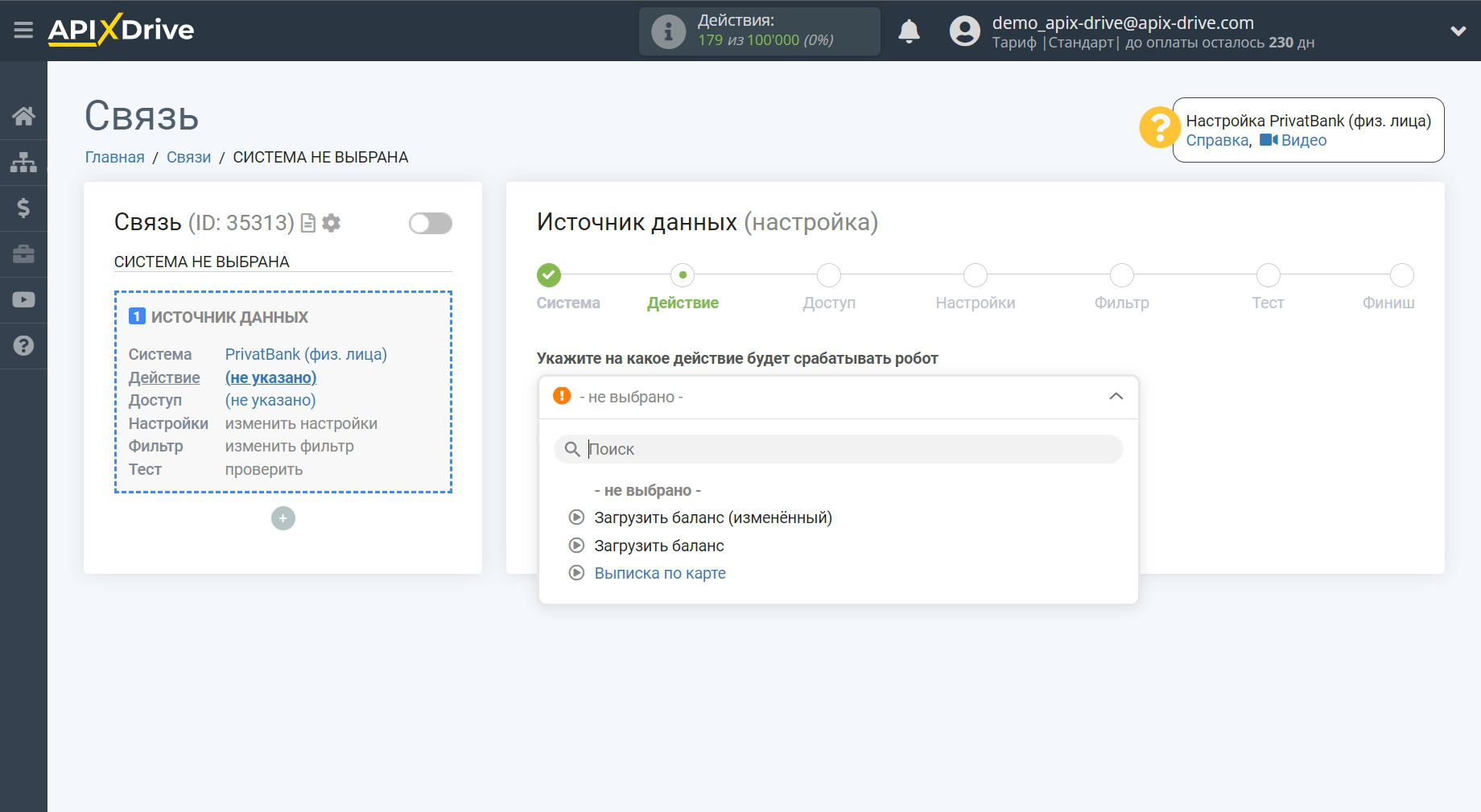Viewport: 1481px width, 812px height.
Task: Open the help question sidebar icon
Action: pyautogui.click(x=23, y=345)
